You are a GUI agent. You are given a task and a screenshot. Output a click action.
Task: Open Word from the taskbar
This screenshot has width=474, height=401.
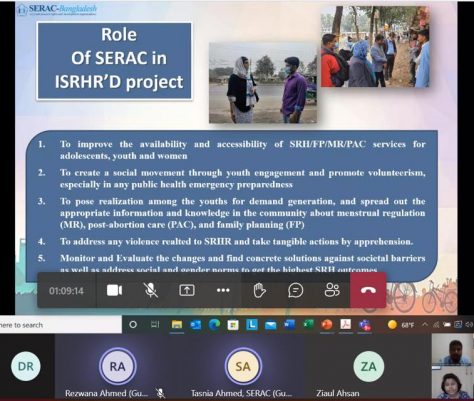pyautogui.click(x=289, y=324)
